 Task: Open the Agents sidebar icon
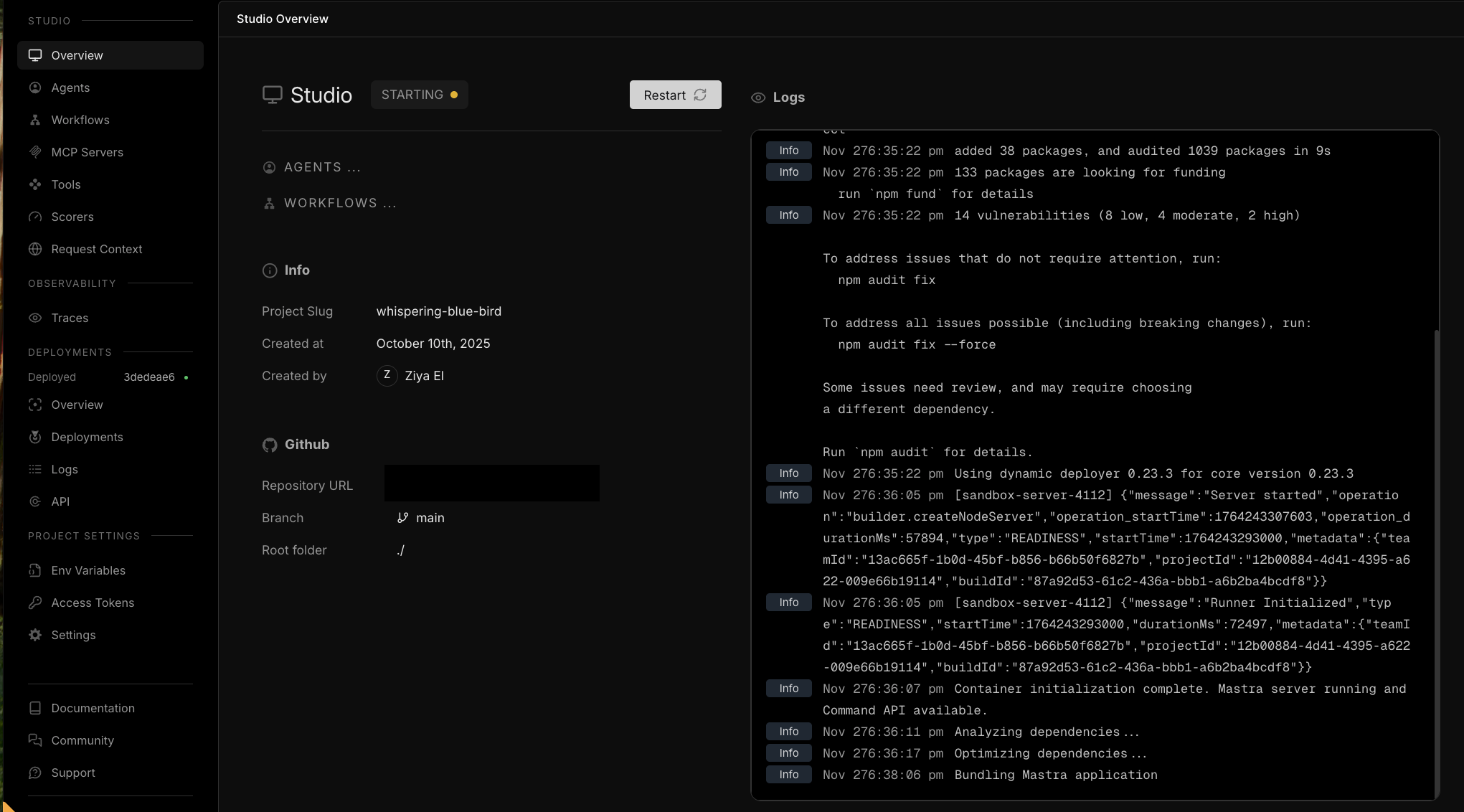[x=35, y=88]
